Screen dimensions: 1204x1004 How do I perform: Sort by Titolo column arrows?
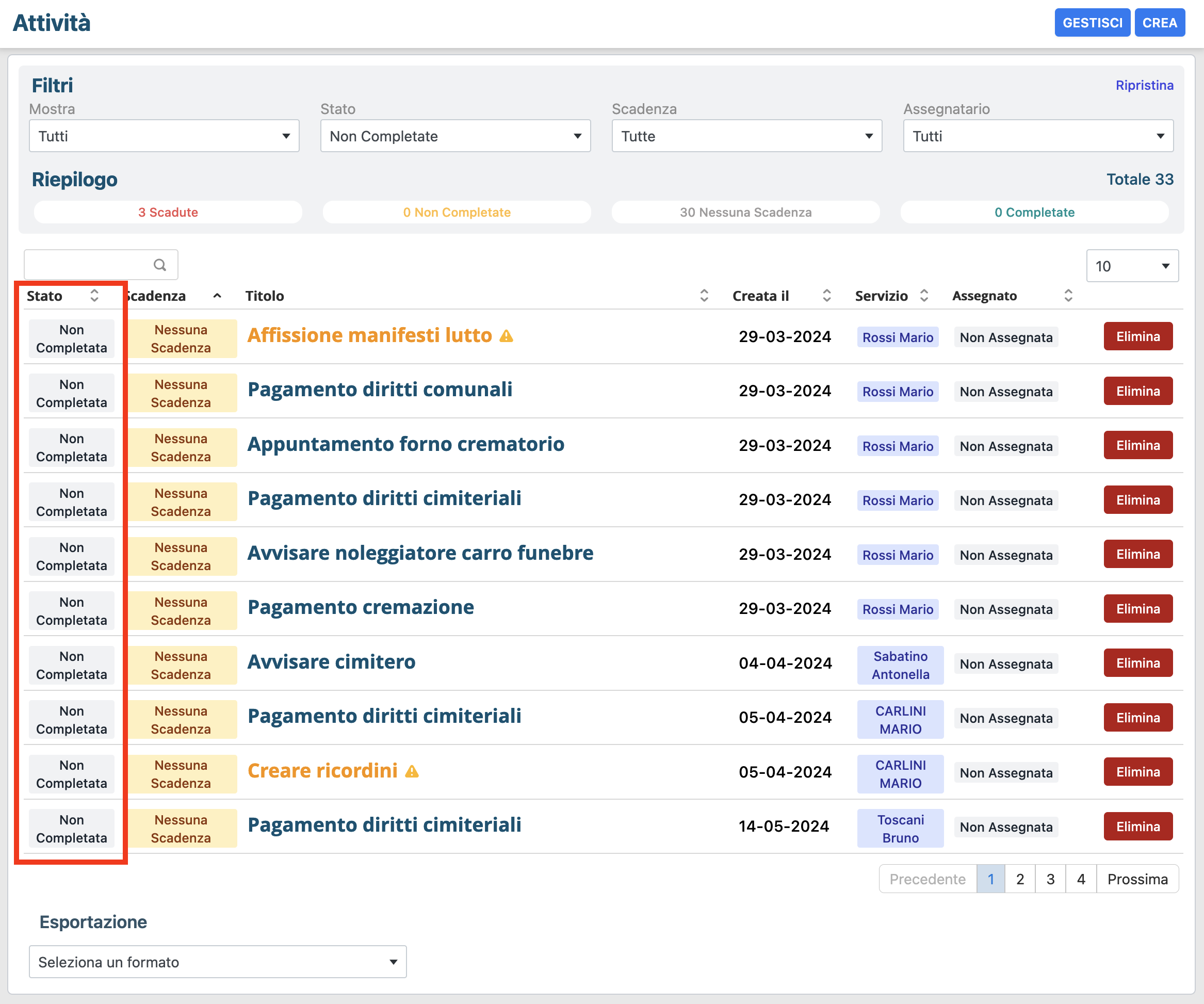tap(704, 296)
